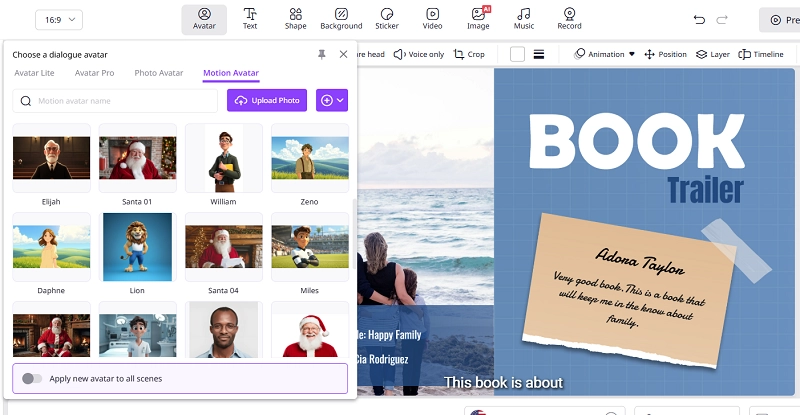Open the white fill color swatch
This screenshot has height=415, width=800.
pos(517,54)
